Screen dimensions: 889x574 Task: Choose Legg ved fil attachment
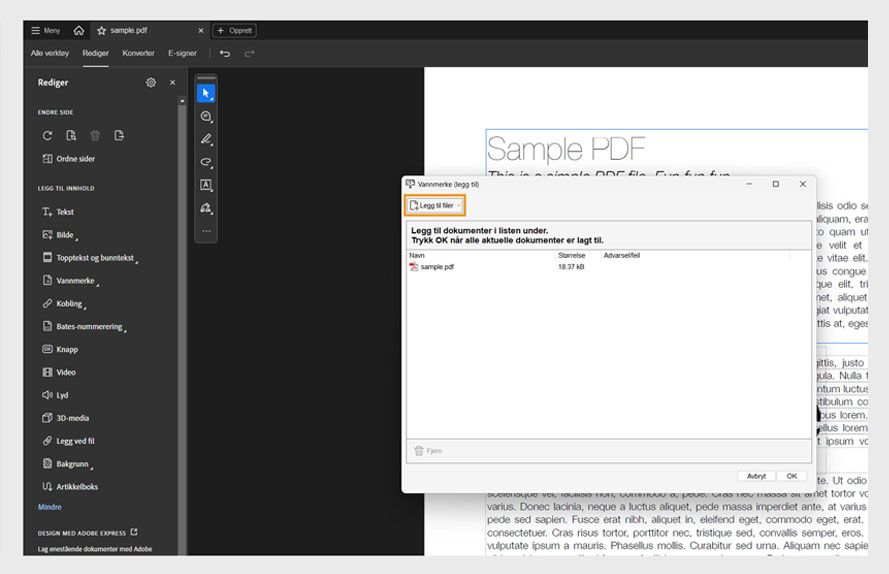[x=69, y=441]
